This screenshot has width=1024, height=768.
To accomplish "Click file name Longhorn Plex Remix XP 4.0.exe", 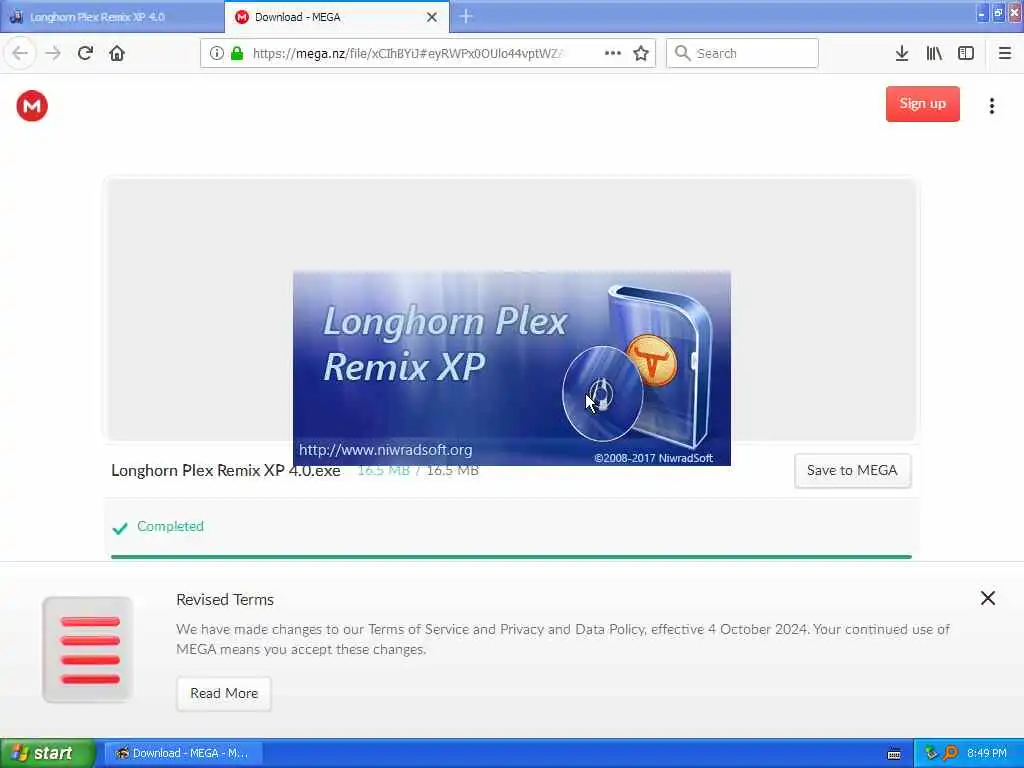I will tap(225, 470).
